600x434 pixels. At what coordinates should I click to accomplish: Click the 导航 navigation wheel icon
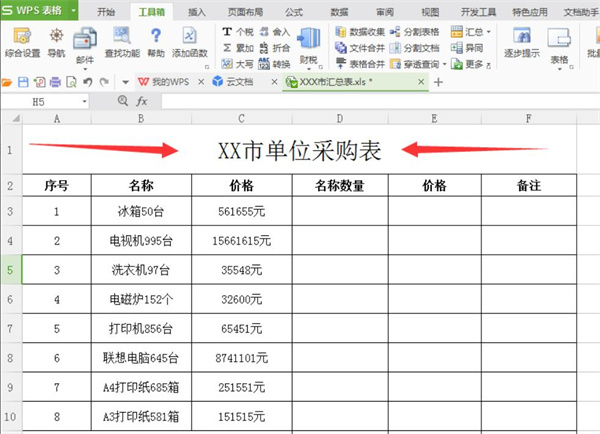(56, 36)
